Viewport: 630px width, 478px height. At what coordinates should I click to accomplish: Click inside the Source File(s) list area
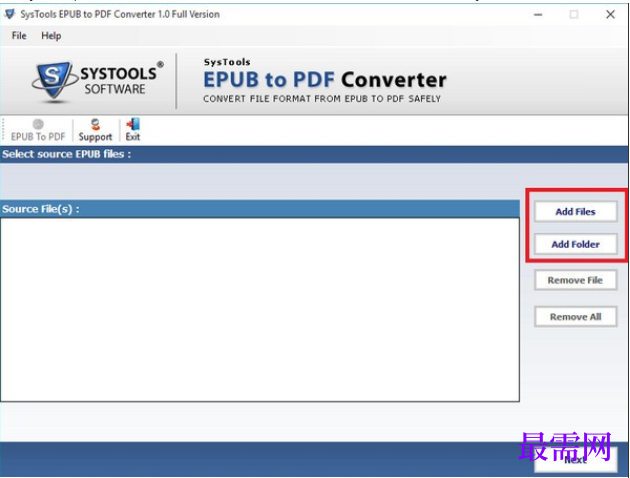[x=260, y=310]
